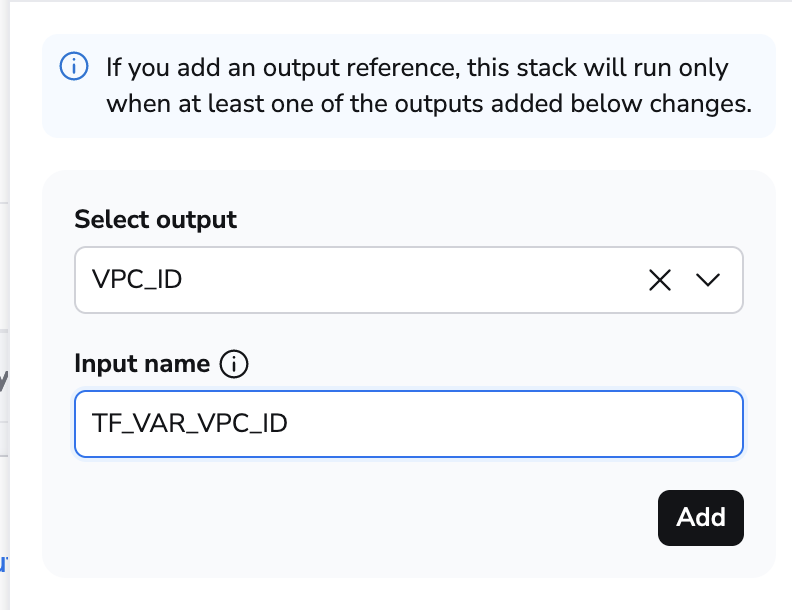Image resolution: width=792 pixels, height=610 pixels.
Task: Open the Select output combo box
Action: pos(400,280)
